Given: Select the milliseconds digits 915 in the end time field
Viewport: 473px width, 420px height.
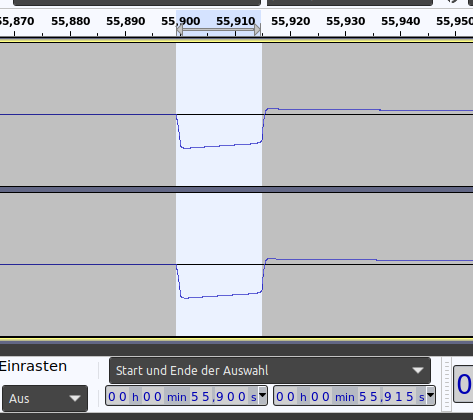Looking at the screenshot, I should click(x=398, y=397).
